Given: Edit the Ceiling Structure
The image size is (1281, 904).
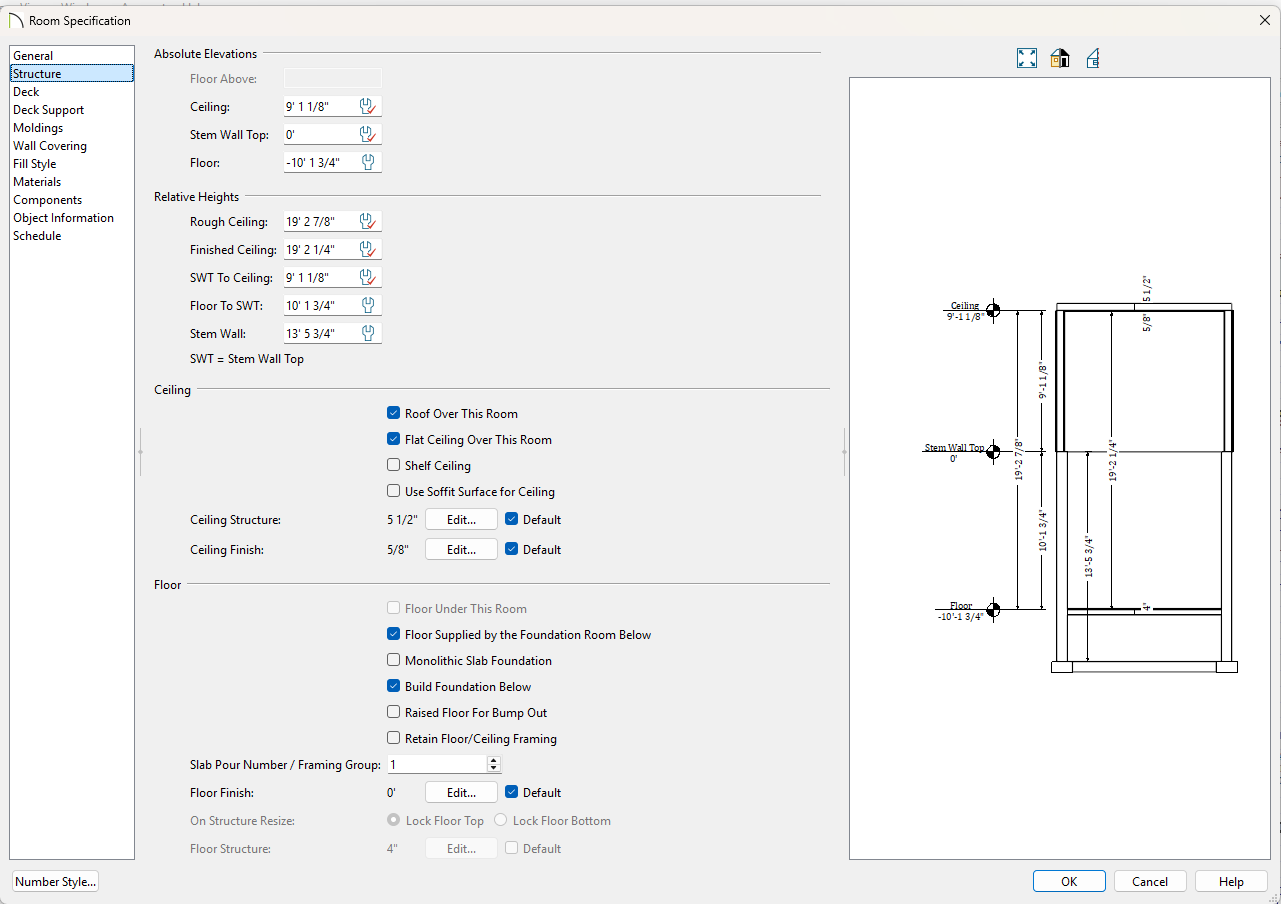Looking at the screenshot, I should click(x=461, y=520).
